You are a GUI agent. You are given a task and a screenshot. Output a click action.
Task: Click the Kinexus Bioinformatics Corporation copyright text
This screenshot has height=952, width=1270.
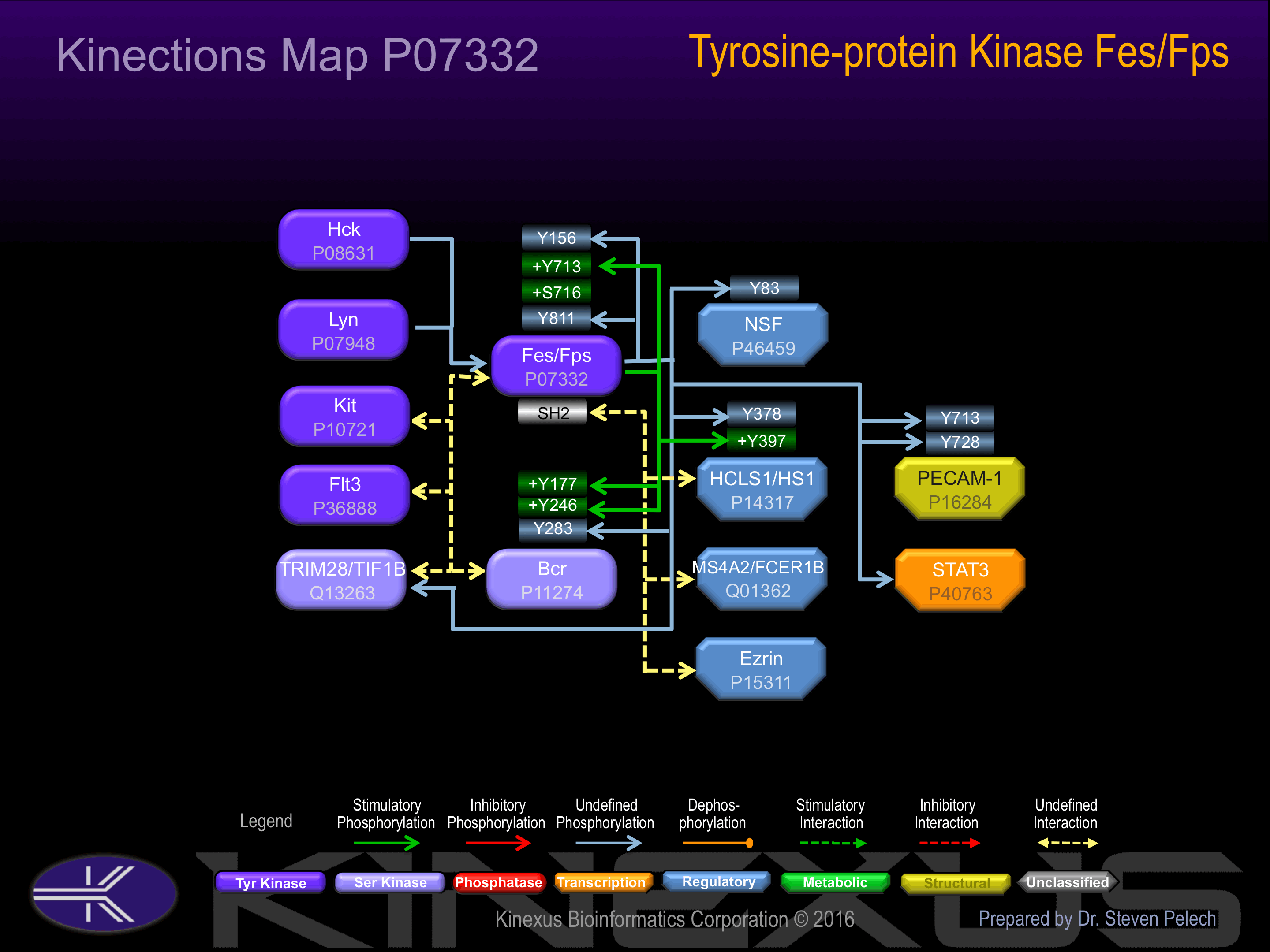[675, 919]
